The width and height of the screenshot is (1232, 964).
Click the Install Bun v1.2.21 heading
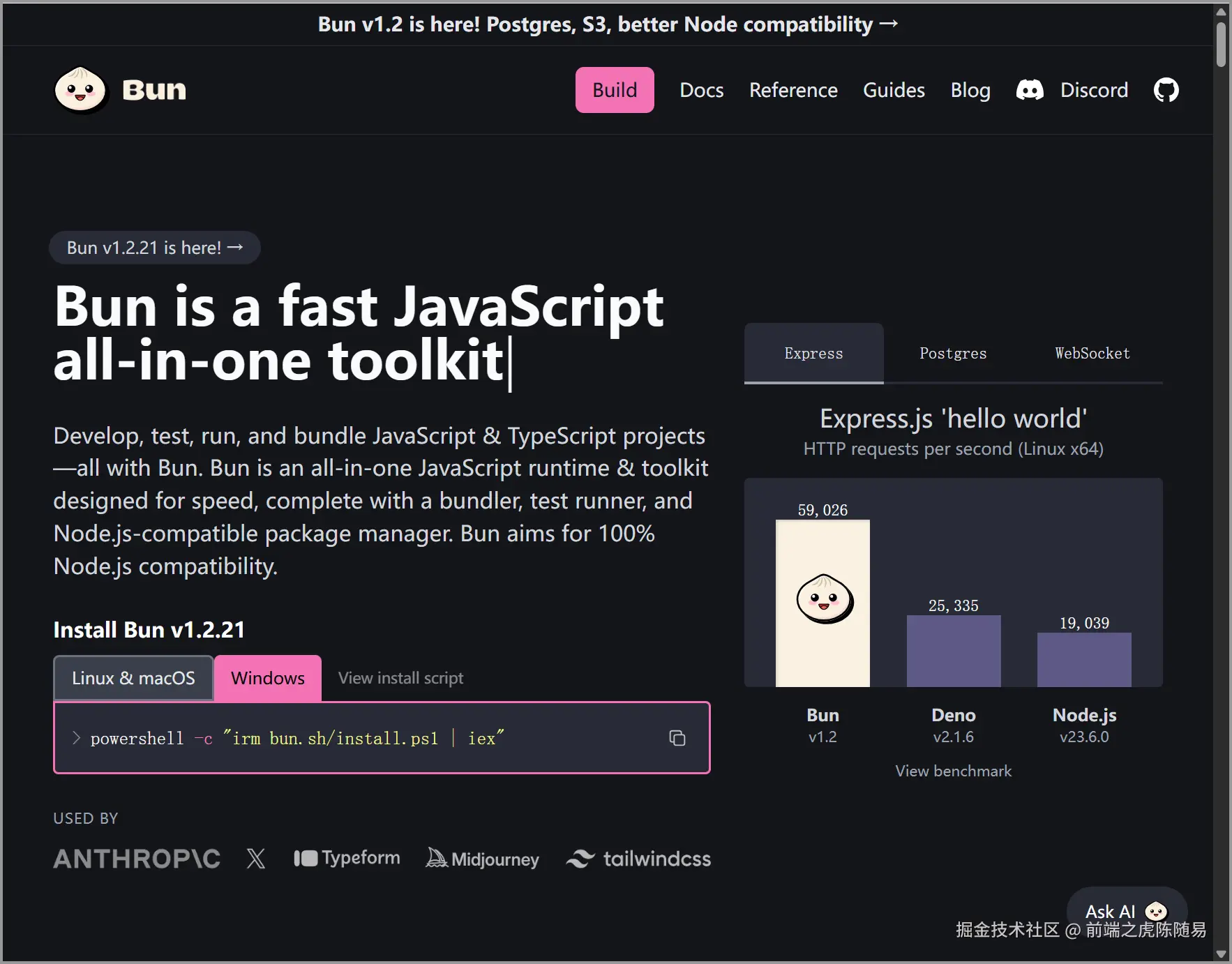click(149, 630)
